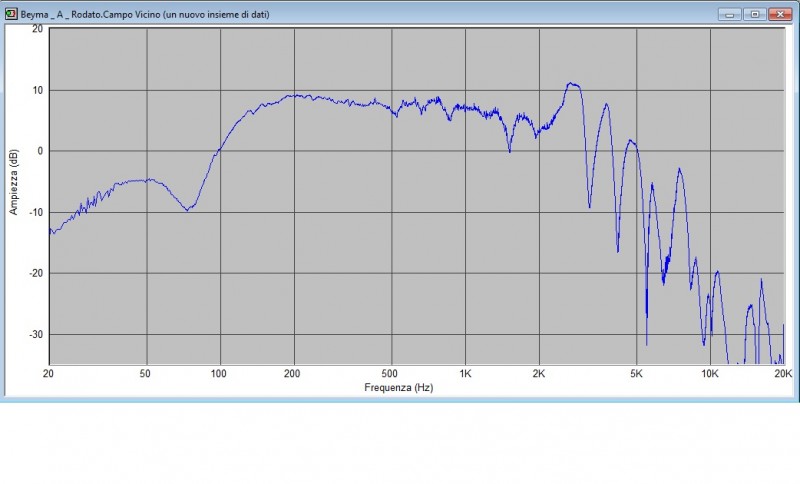Click the '5K' frequency axis value
This screenshot has height=484, width=800.
tap(636, 374)
